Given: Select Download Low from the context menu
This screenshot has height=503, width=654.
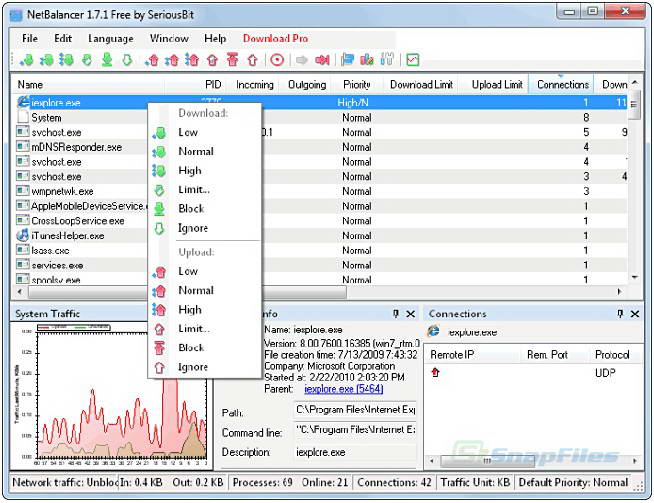Looking at the screenshot, I should (188, 132).
